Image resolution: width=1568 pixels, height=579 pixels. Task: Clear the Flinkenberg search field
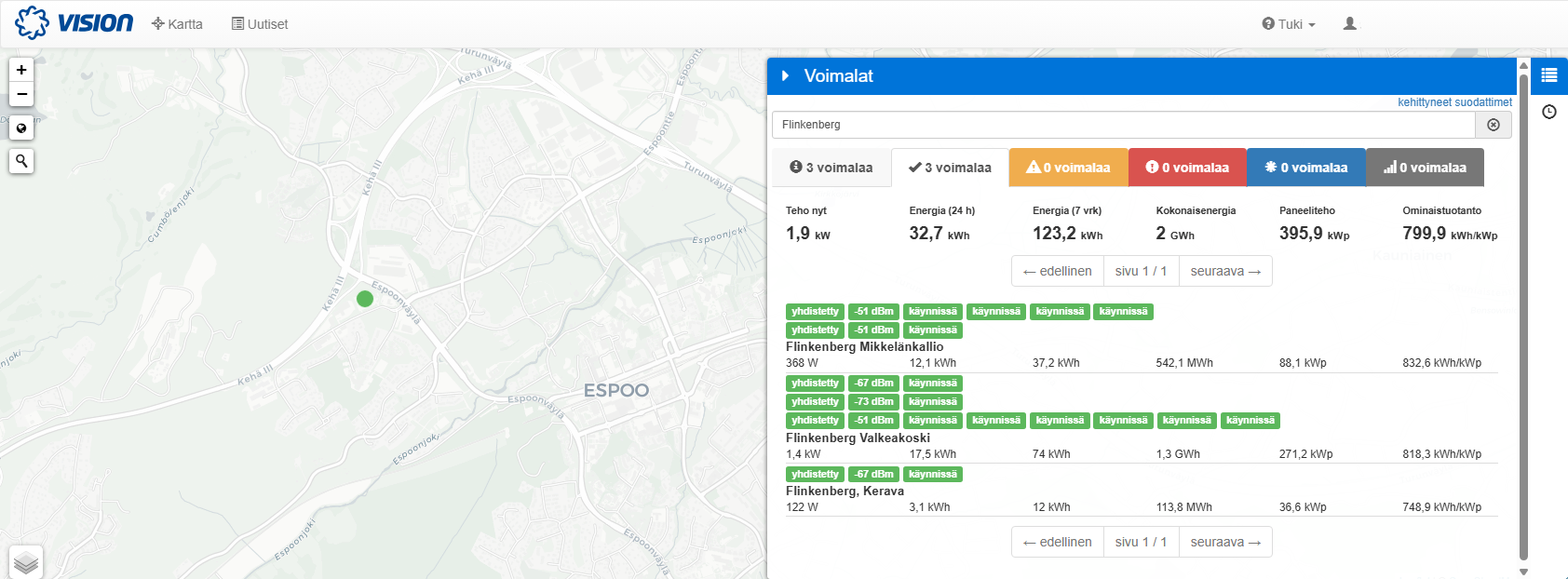pyautogui.click(x=1493, y=125)
